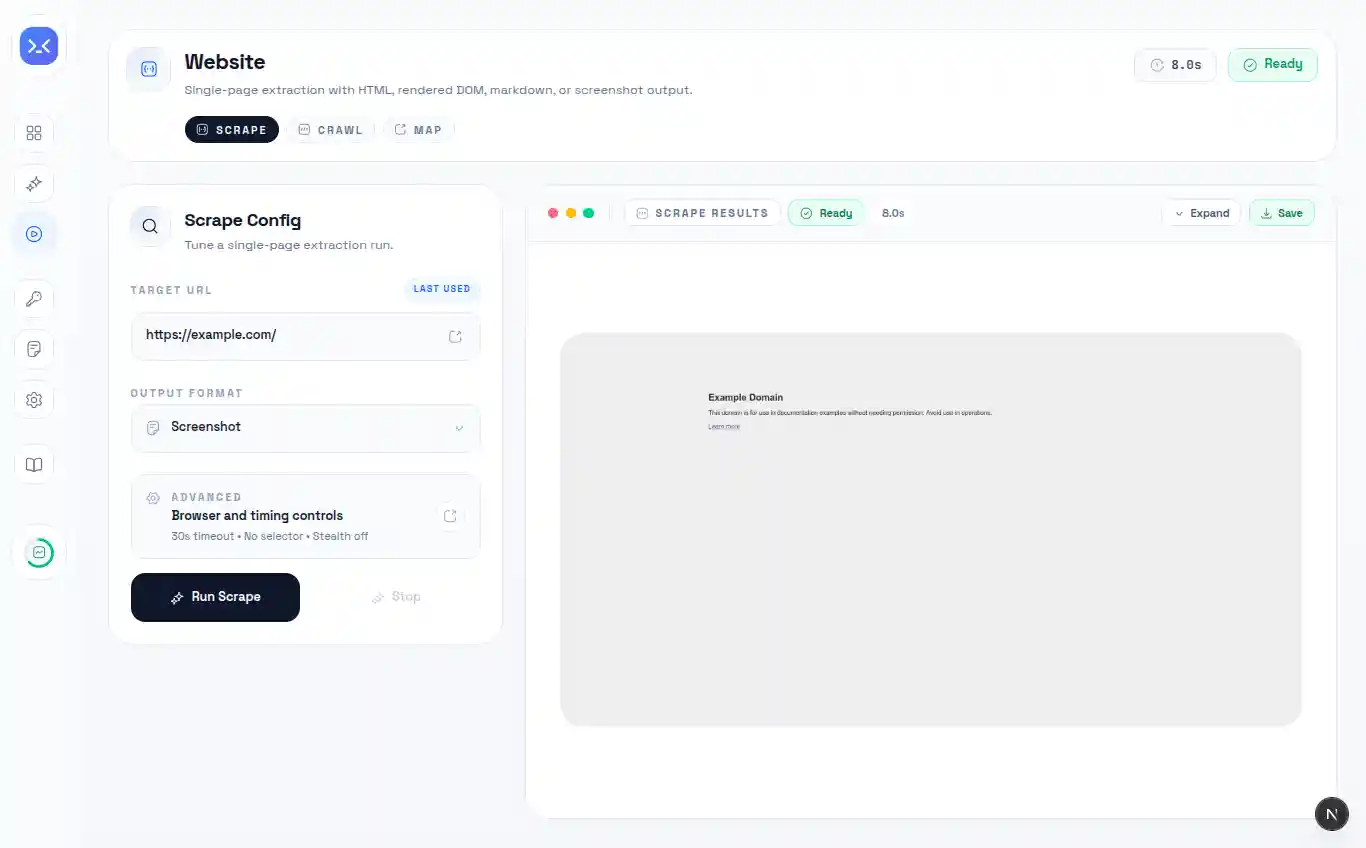Click the search icon beside Scrape Config

(149, 226)
